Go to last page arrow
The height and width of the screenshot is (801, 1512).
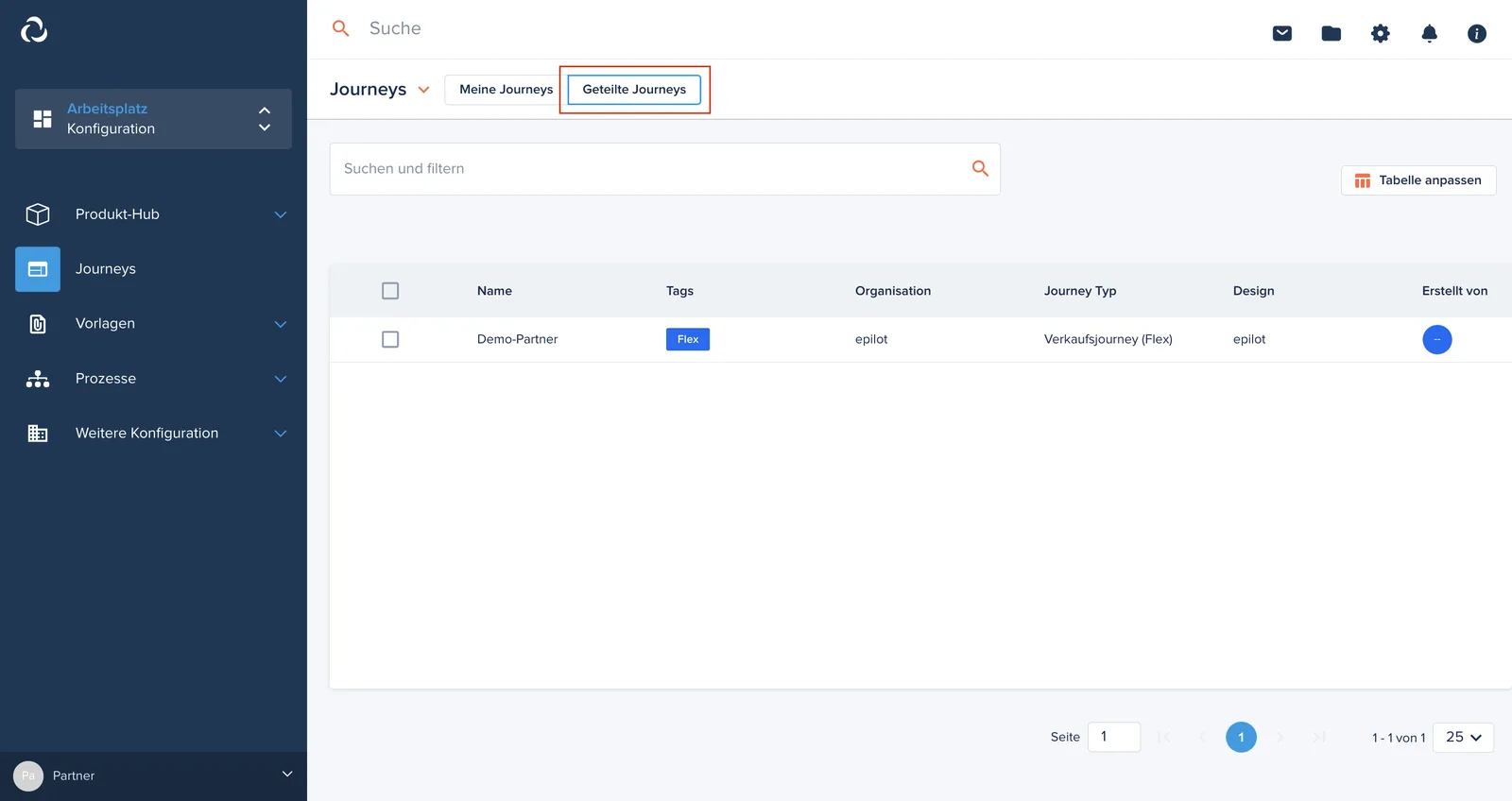point(1319,737)
